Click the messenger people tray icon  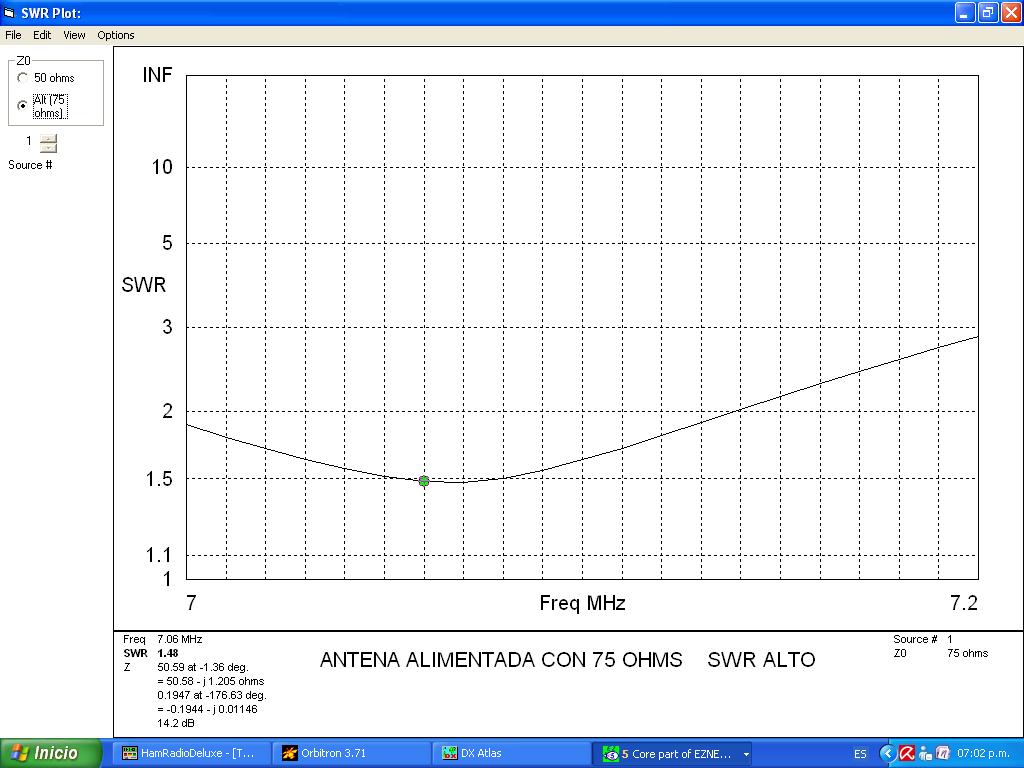tap(925, 753)
